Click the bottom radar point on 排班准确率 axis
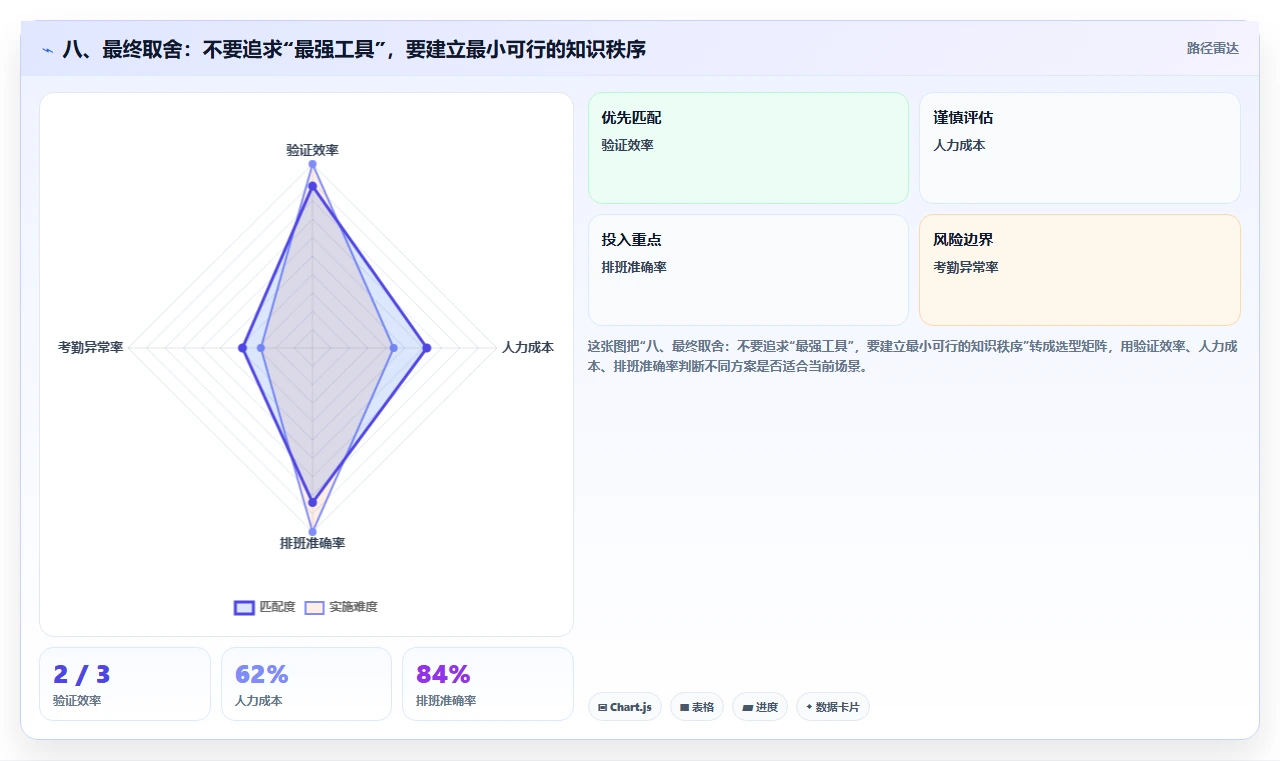 pyautogui.click(x=312, y=531)
